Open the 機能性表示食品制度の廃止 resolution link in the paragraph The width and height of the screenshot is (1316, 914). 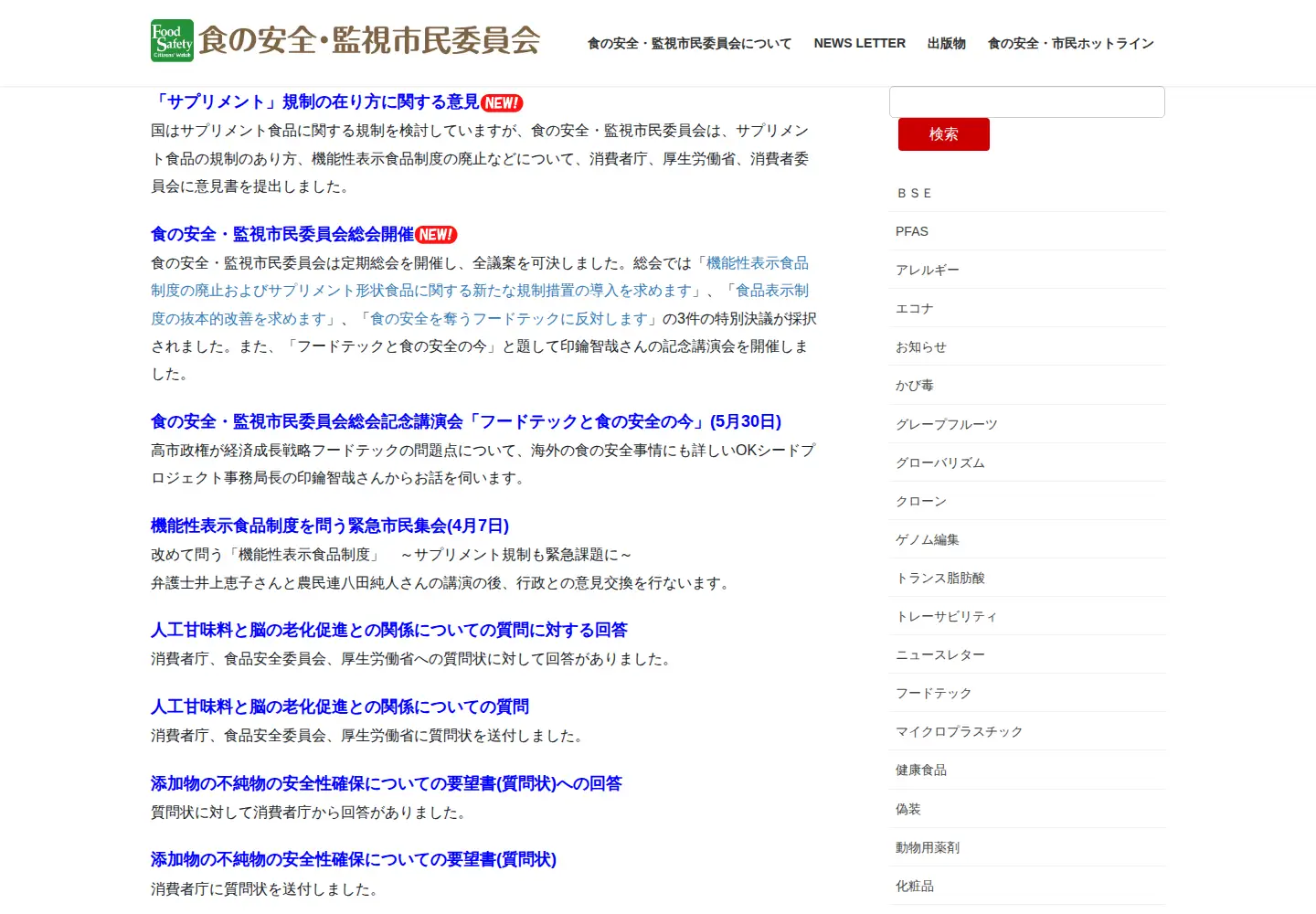tap(480, 277)
